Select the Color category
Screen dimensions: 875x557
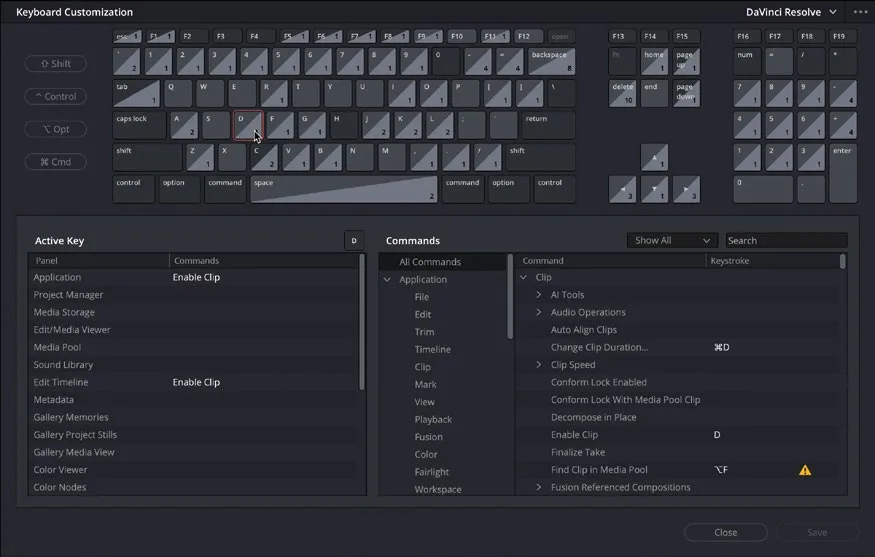pos(426,454)
